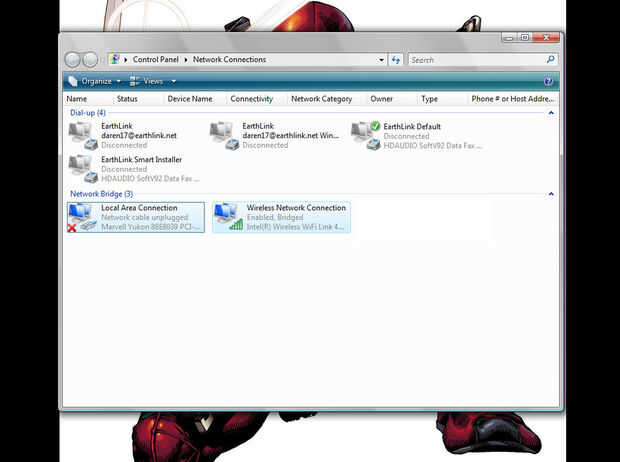Click arrow between Control Panel and Network Connections

point(186,60)
